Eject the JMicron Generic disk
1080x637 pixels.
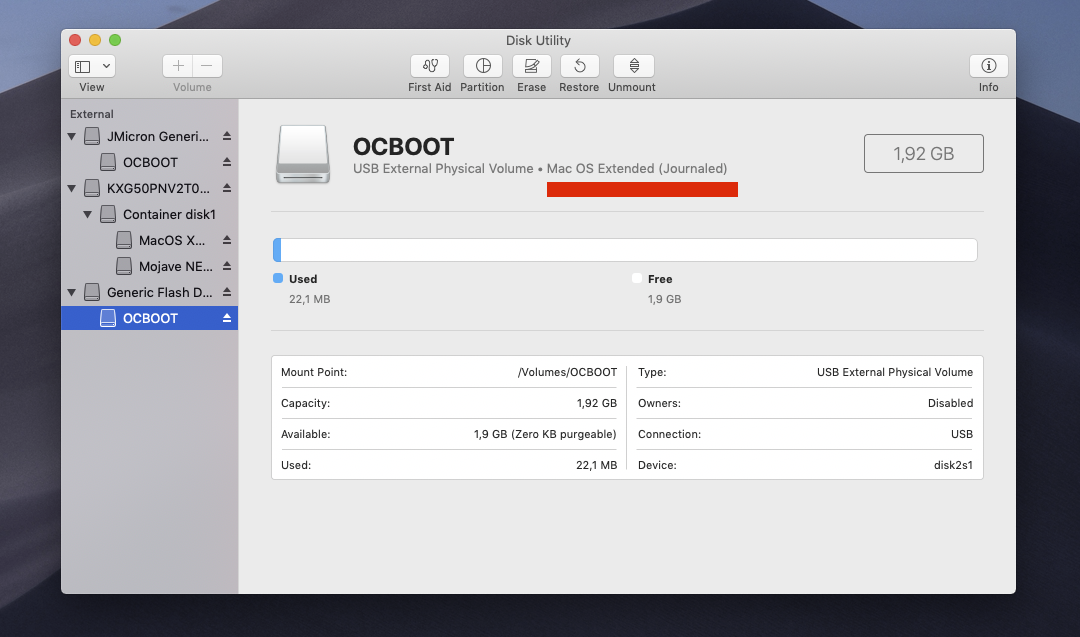click(227, 136)
